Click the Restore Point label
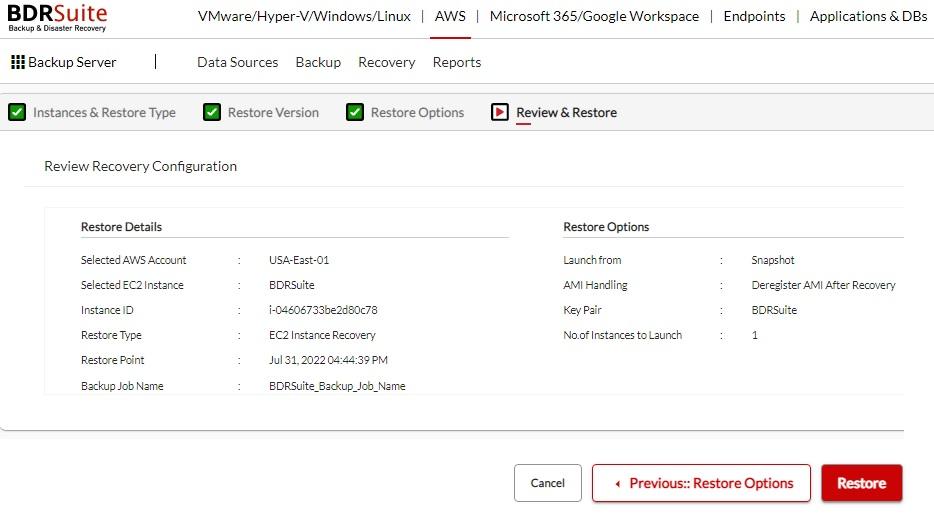Image resolution: width=934 pixels, height=515 pixels. click(x=112, y=360)
